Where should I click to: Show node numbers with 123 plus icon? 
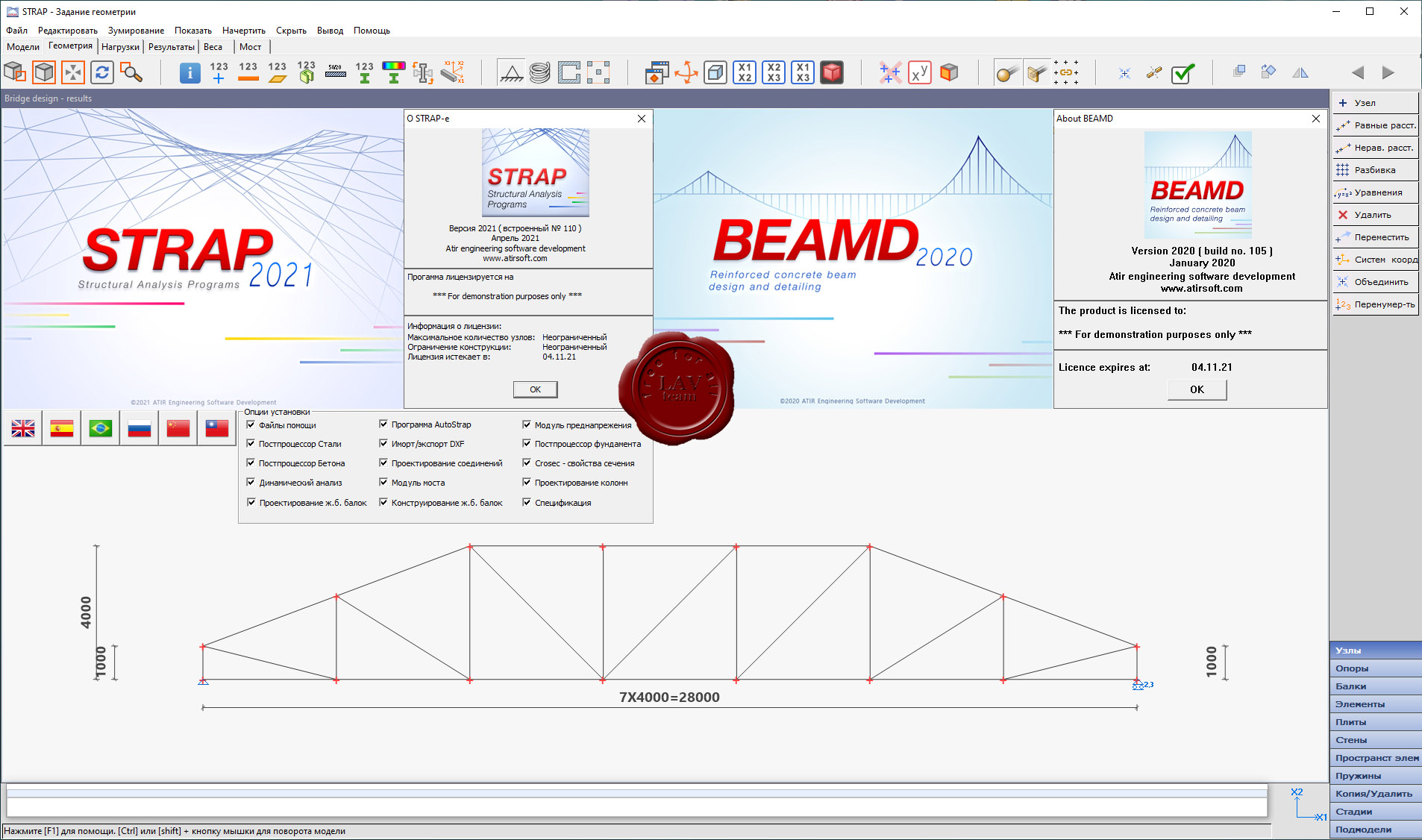pyautogui.click(x=219, y=72)
